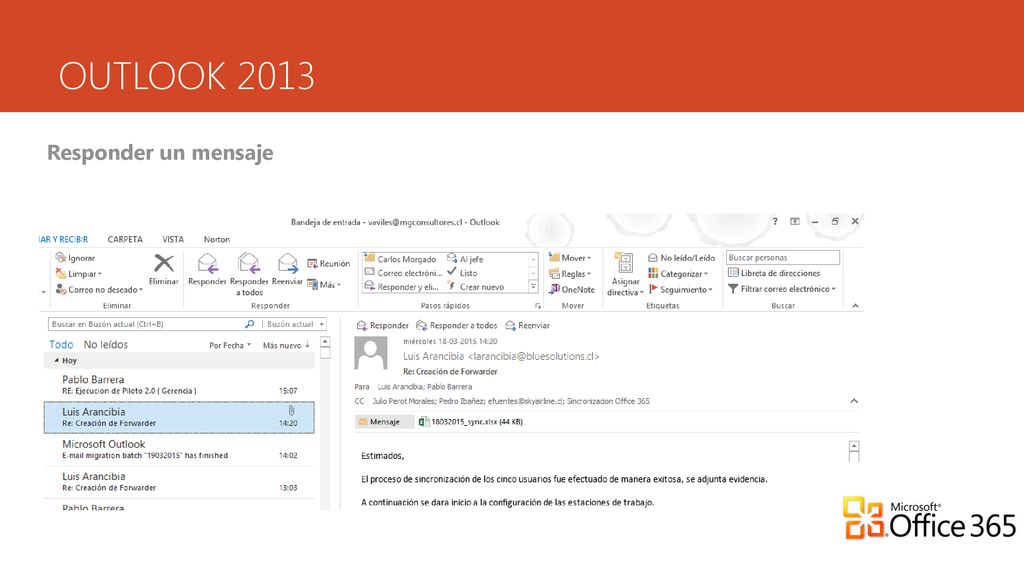
Task: Select the Listo quick step
Action: 462,272
